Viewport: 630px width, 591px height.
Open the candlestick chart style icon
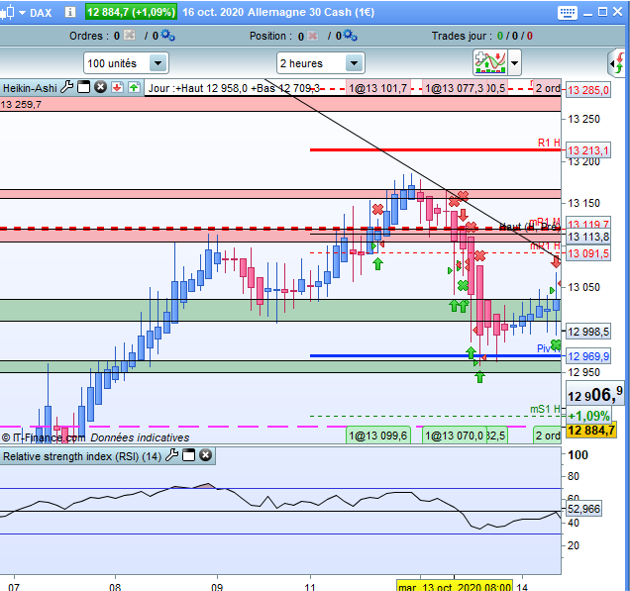point(7,12)
